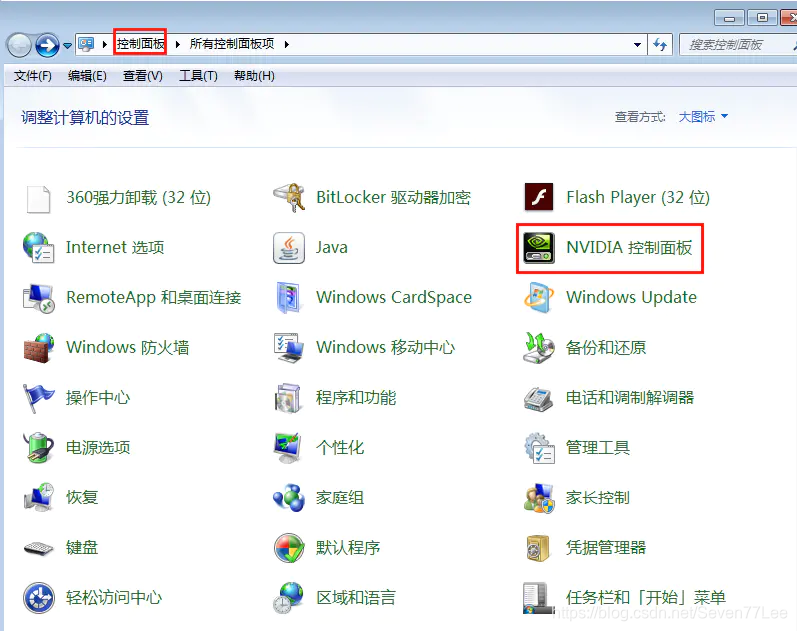This screenshot has width=797, height=631.
Task: Open the 360强力卸载 (32 位) icon
Action: coord(38,198)
